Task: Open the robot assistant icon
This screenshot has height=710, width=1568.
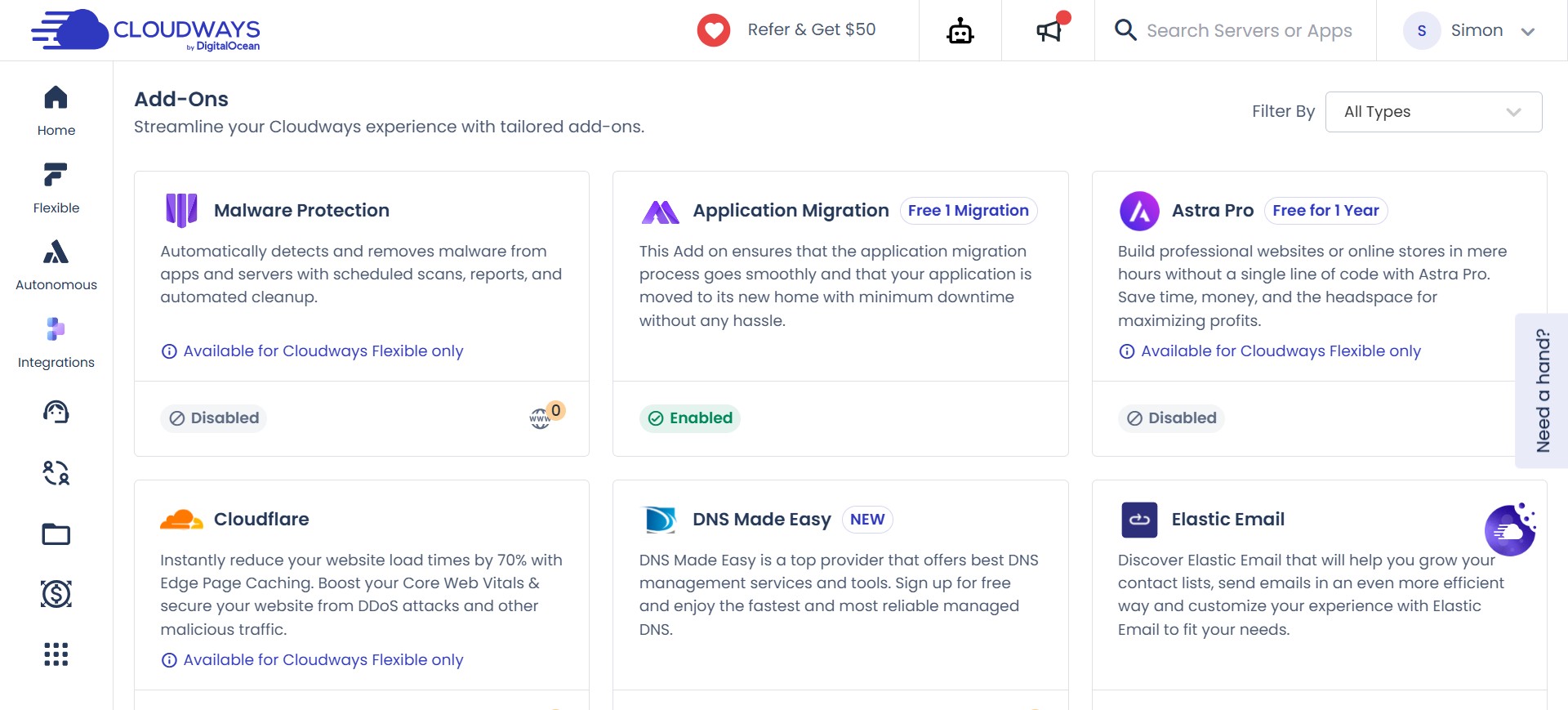Action: click(x=960, y=31)
